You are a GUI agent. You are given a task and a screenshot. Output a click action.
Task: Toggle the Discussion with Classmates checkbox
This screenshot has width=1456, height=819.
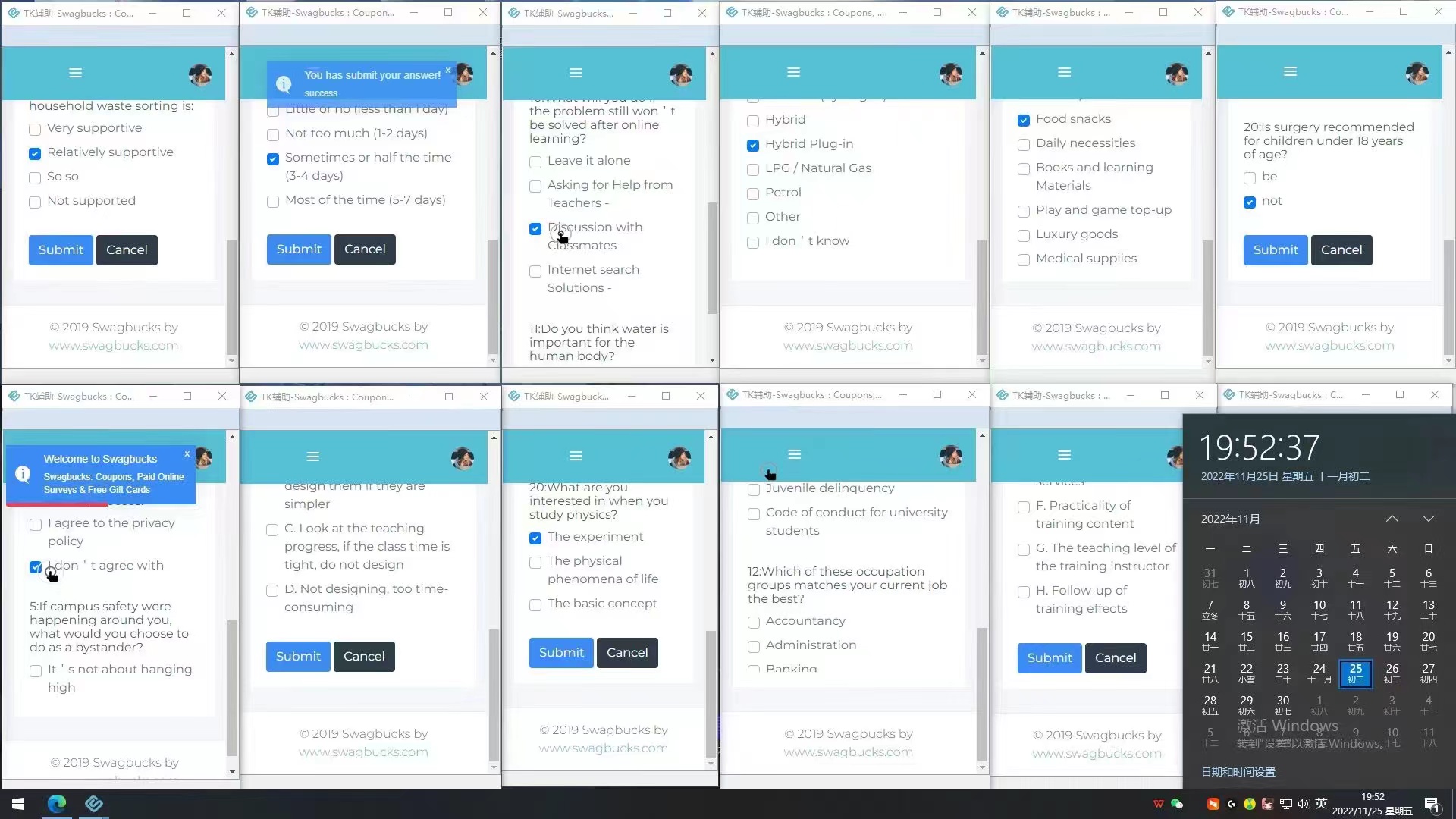(535, 228)
